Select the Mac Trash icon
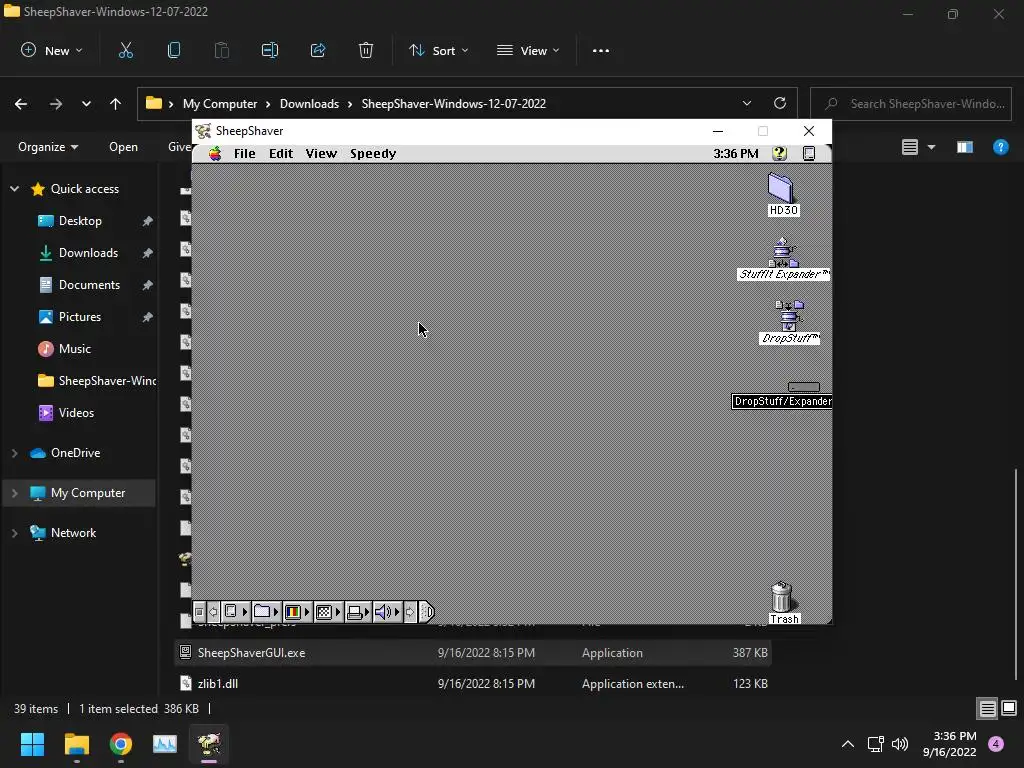The width and height of the screenshot is (1024, 768). [x=783, y=603]
